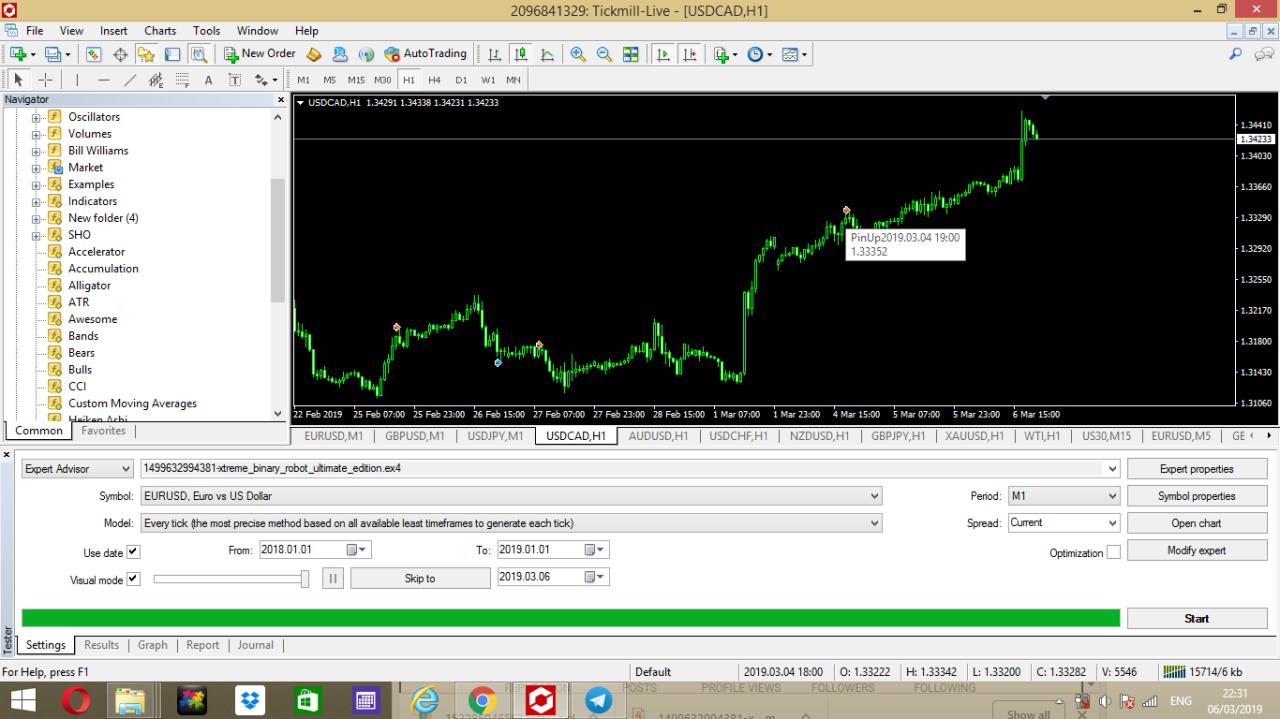The height and width of the screenshot is (719, 1280).
Task: Click the Symbol properties button
Action: point(1197,496)
